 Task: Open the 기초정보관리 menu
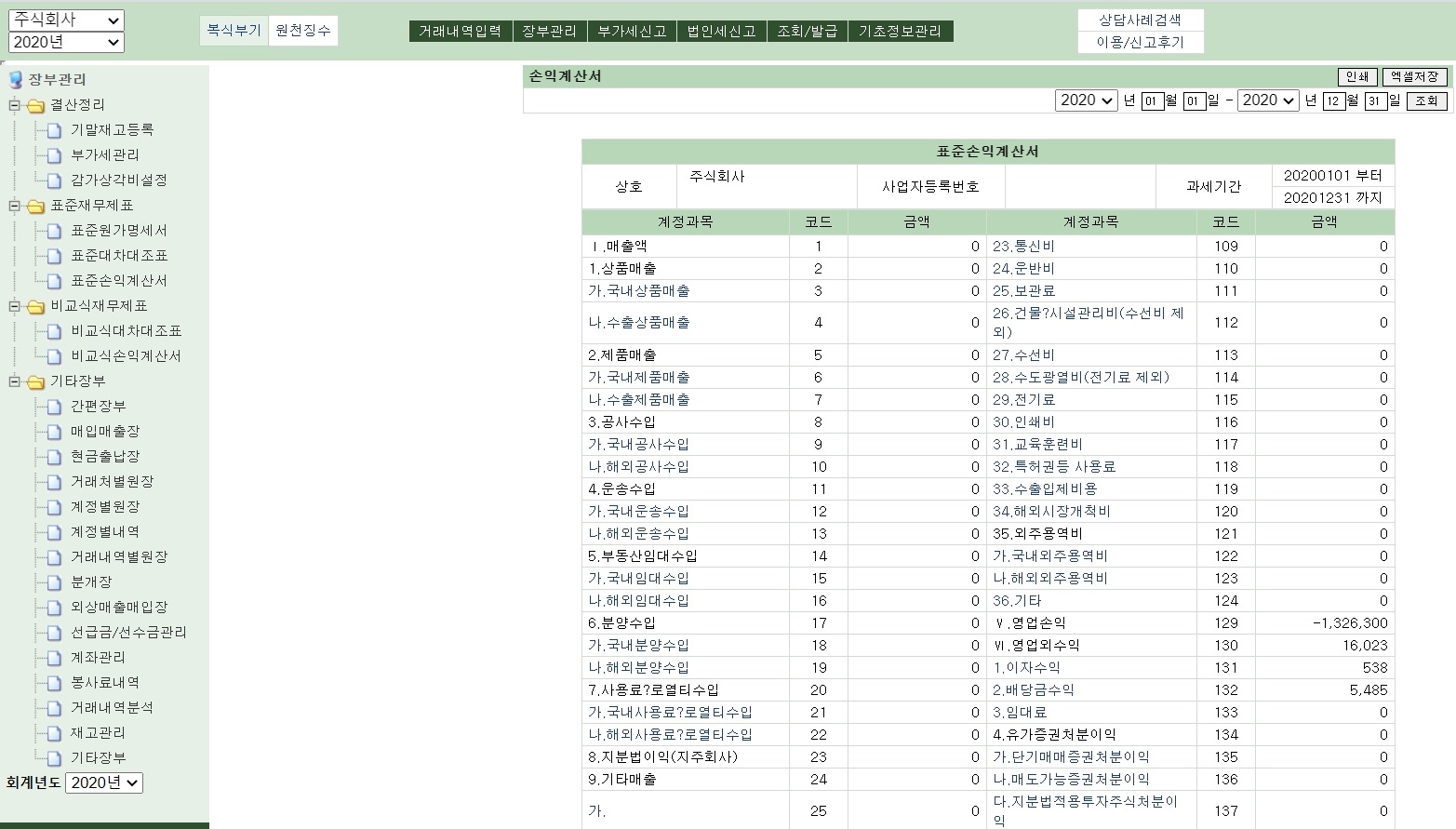(x=901, y=31)
